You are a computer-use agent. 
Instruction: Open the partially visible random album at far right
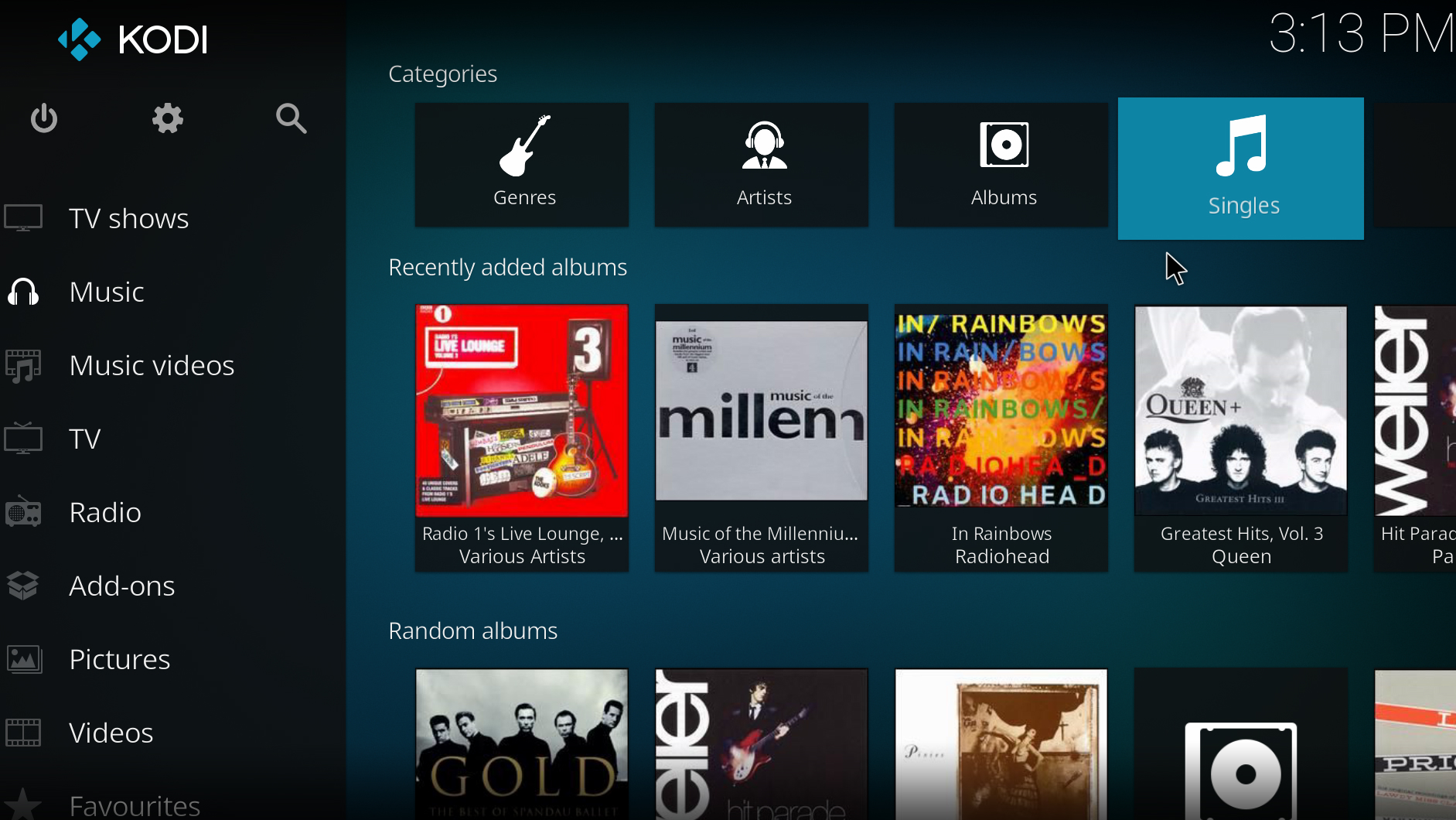(x=1415, y=744)
